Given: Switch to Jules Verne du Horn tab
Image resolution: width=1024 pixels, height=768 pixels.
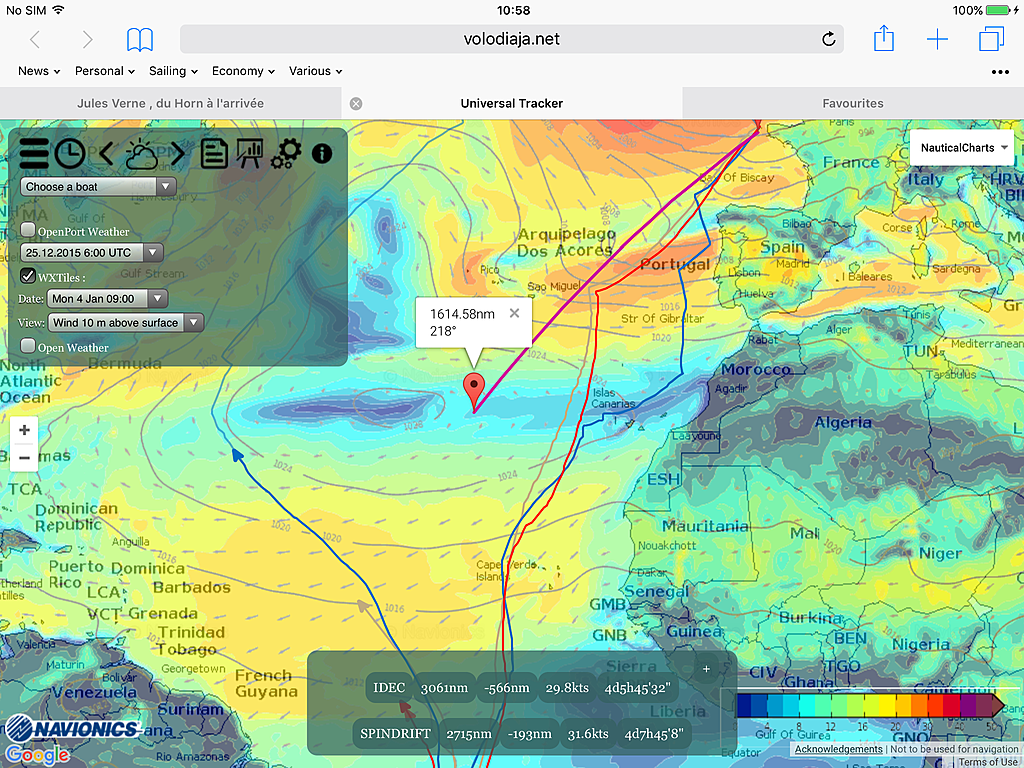Looking at the screenshot, I should point(170,103).
